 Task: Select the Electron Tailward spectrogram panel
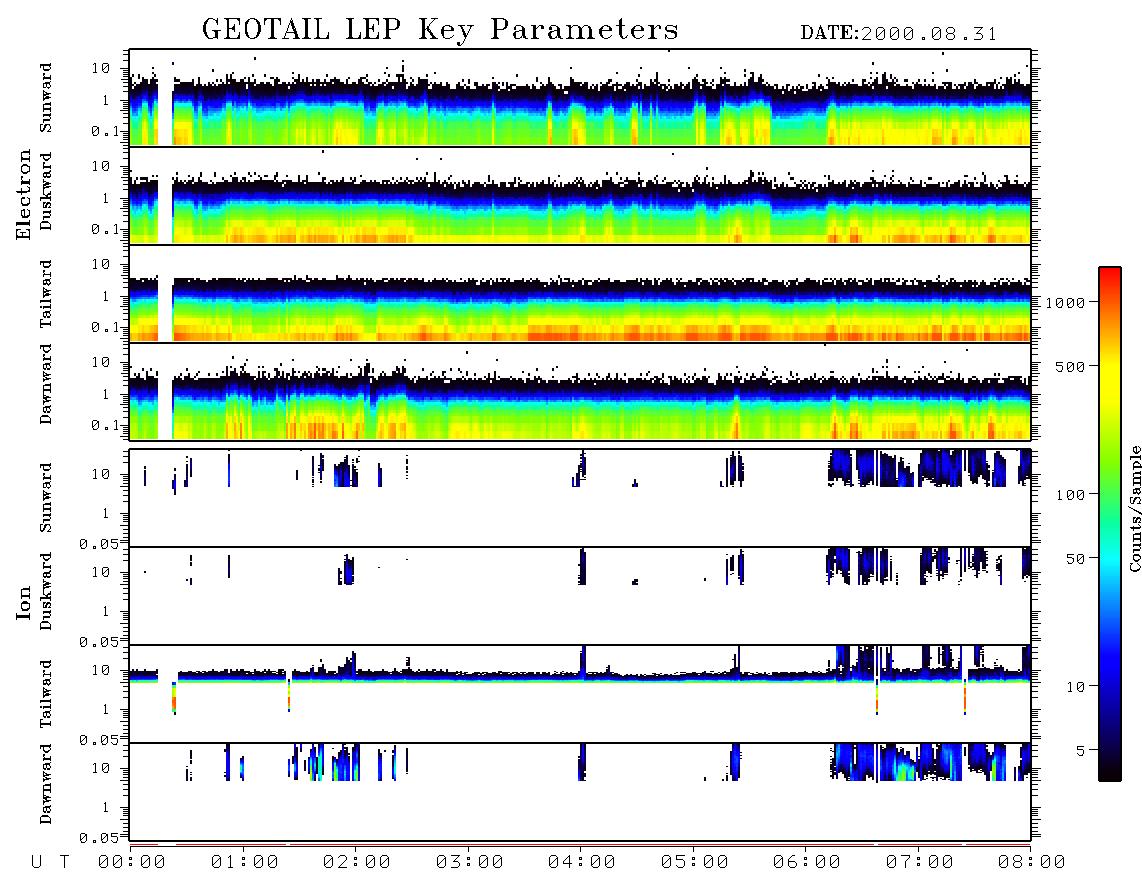(580, 294)
